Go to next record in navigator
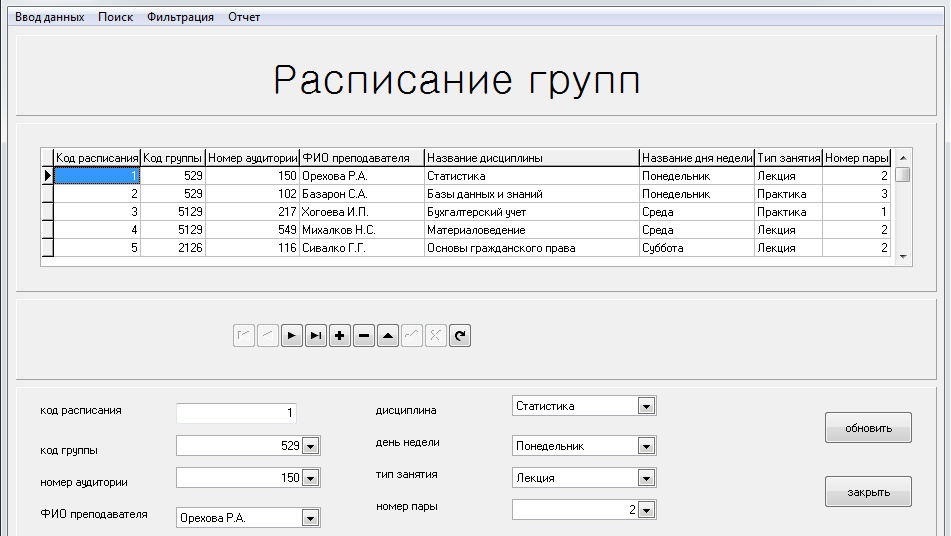The height and width of the screenshot is (536, 951). click(x=292, y=336)
